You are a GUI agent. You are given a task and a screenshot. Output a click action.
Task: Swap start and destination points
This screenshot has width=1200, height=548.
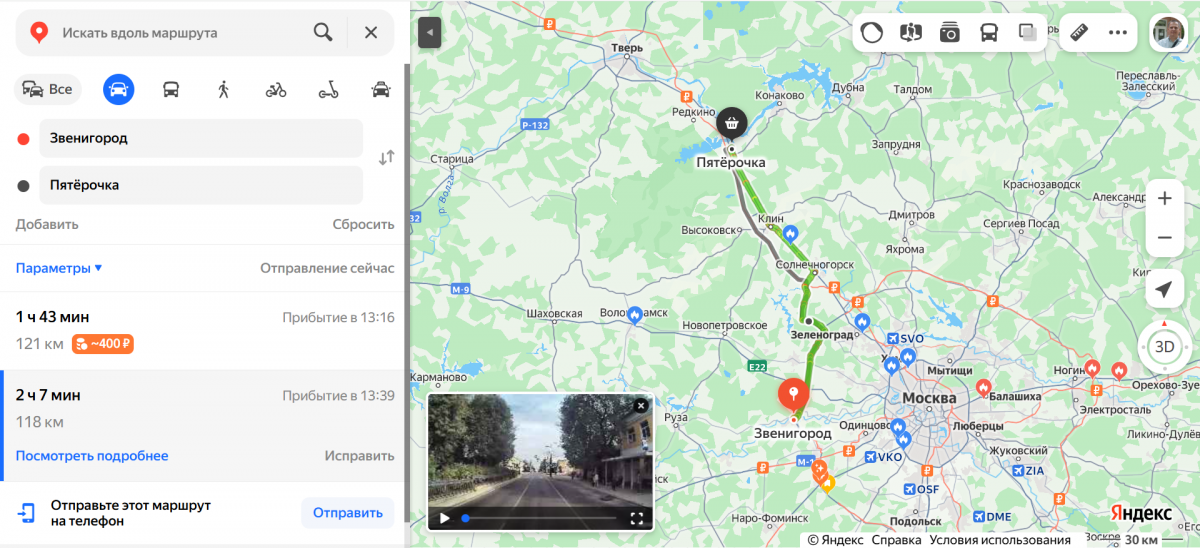click(386, 158)
